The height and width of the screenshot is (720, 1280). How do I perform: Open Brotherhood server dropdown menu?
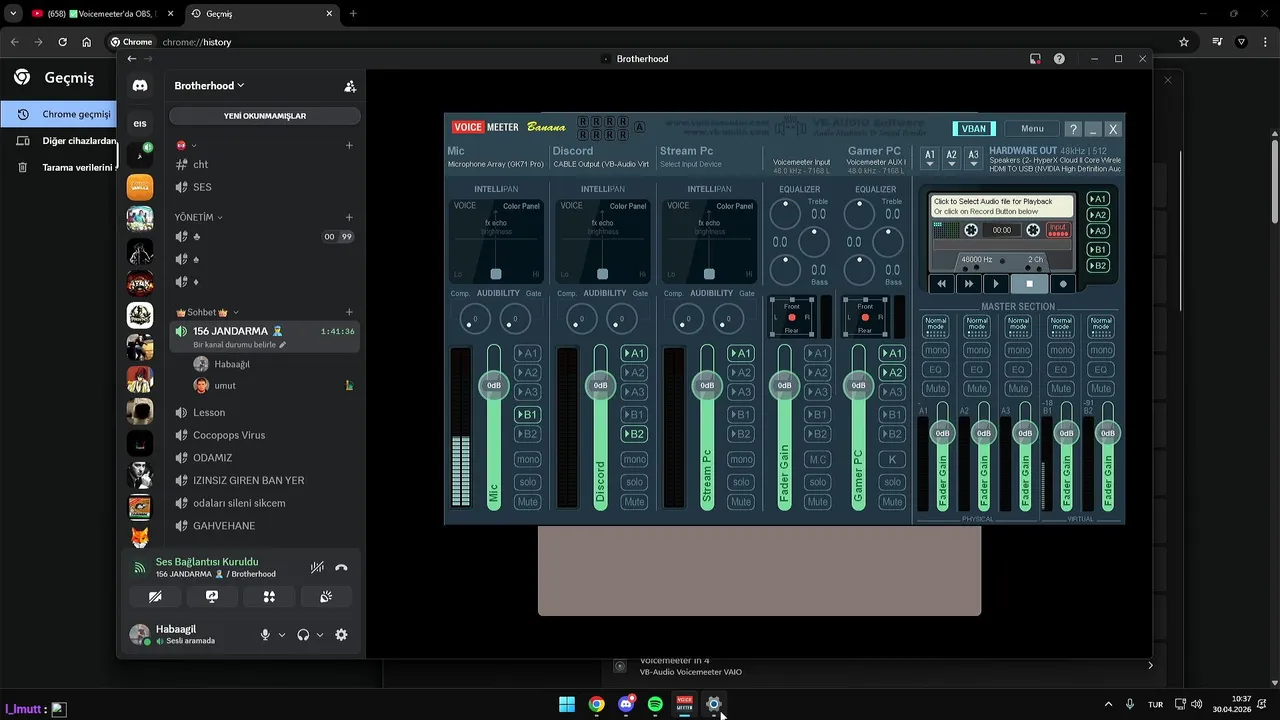[209, 86]
